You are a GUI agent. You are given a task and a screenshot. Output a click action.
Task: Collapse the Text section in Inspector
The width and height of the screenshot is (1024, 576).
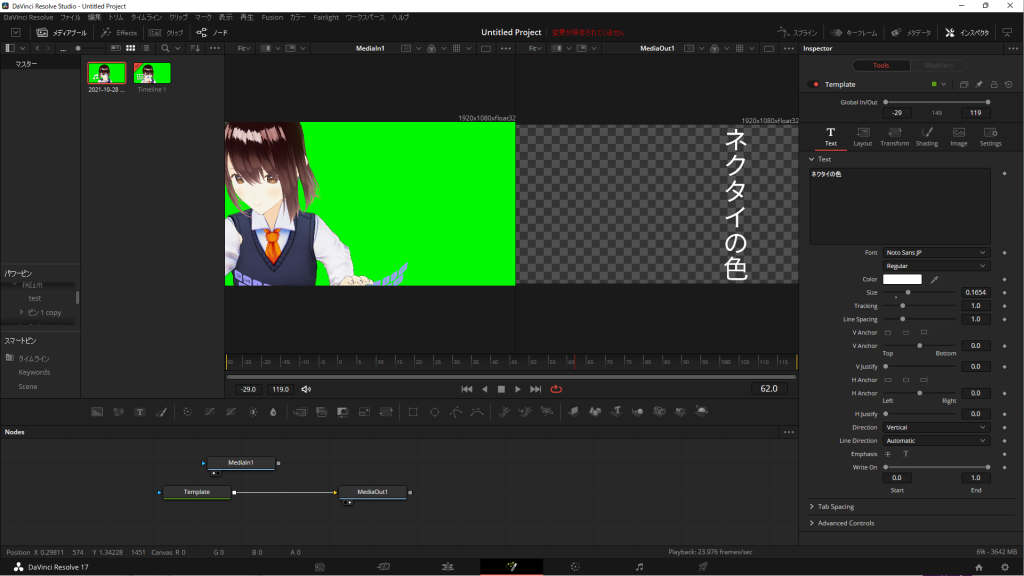[812, 159]
